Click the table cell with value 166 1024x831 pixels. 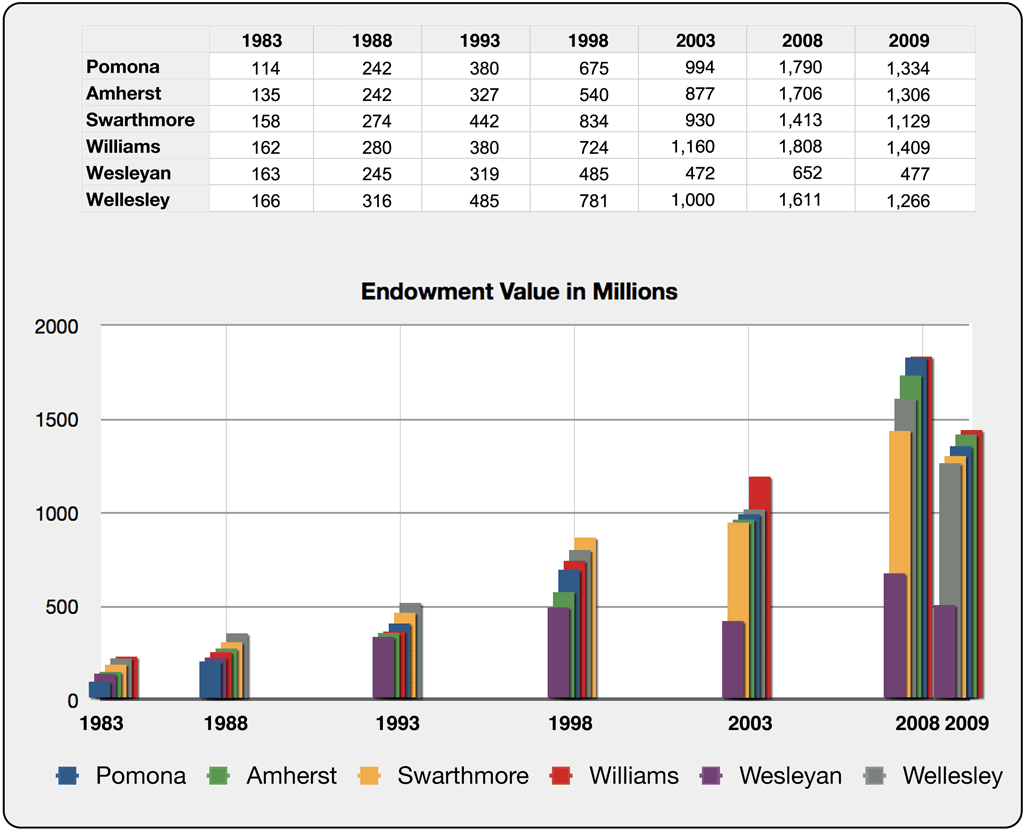click(261, 200)
